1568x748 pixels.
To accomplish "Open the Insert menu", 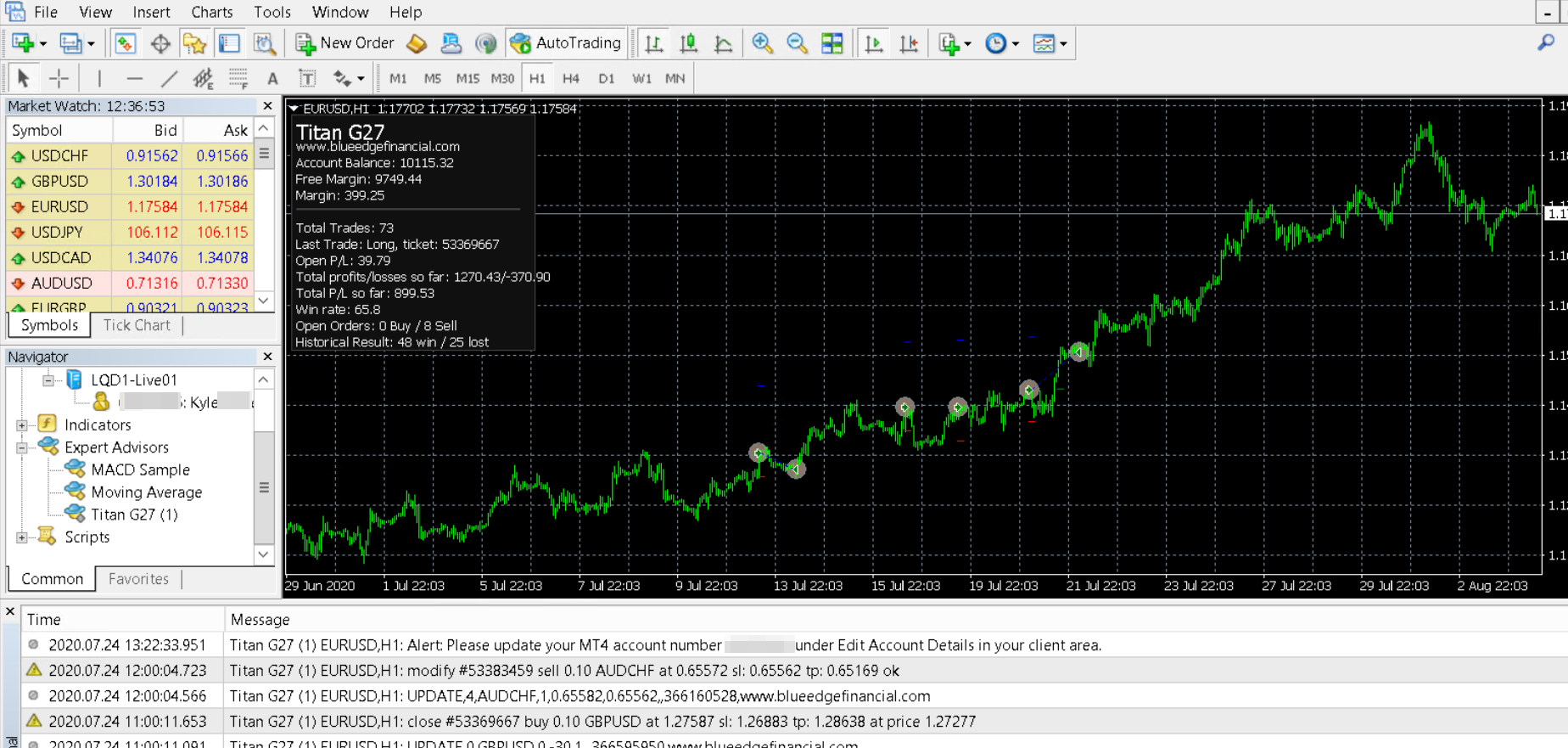I will [151, 12].
